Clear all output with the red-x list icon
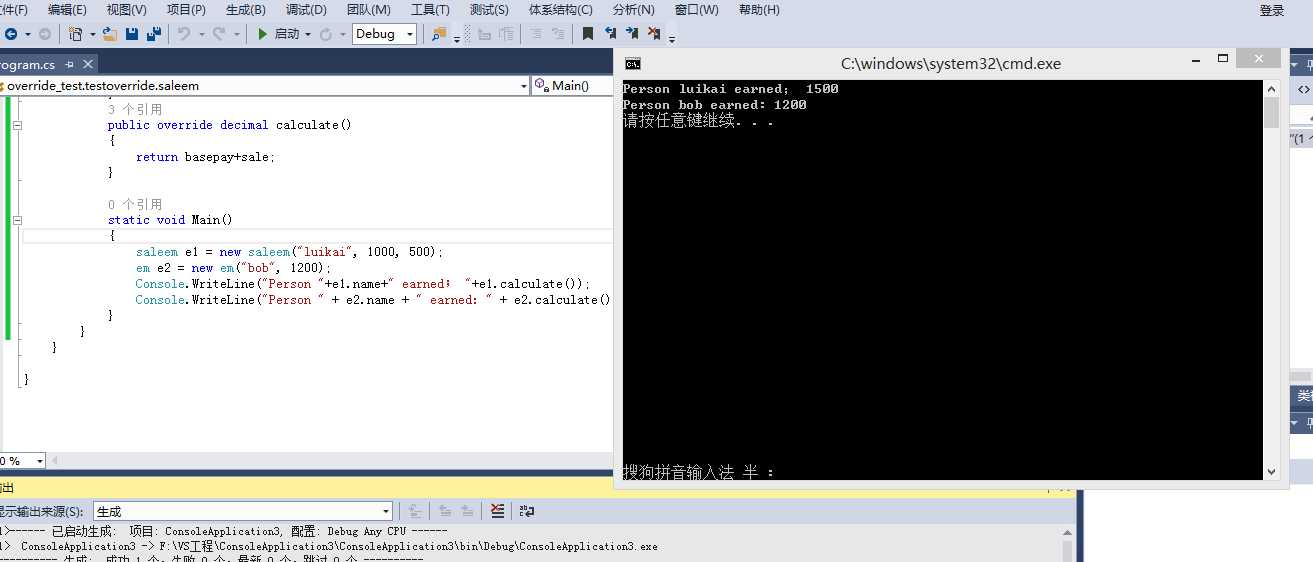The width and height of the screenshot is (1313, 562). tap(497, 511)
